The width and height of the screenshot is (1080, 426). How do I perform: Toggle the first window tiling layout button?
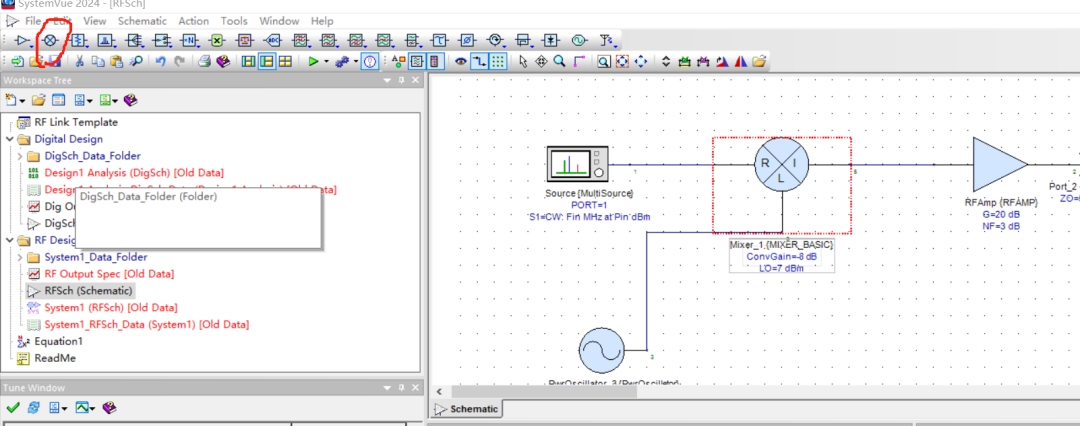[248, 61]
